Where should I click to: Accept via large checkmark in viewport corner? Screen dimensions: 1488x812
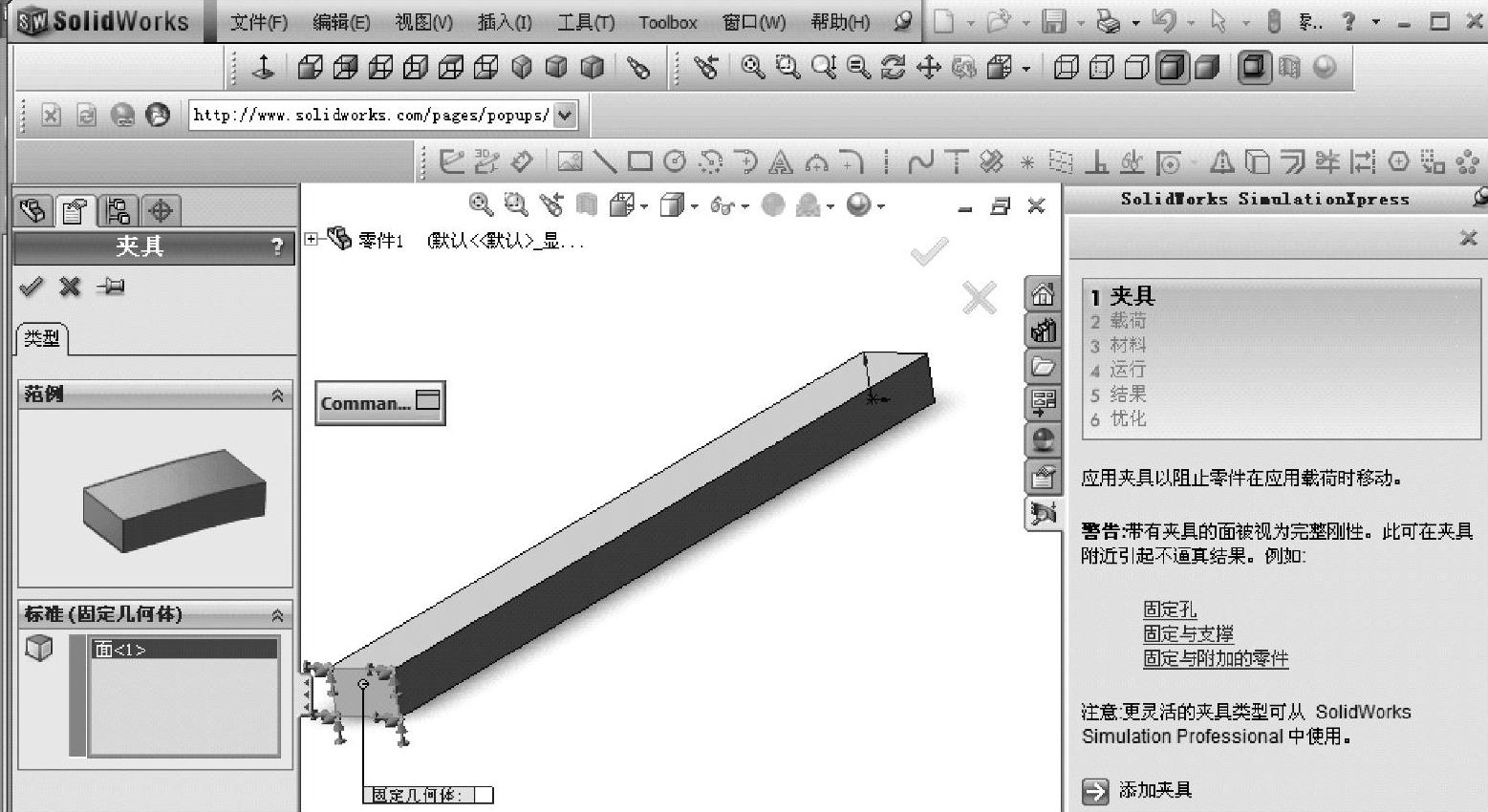coord(929,251)
